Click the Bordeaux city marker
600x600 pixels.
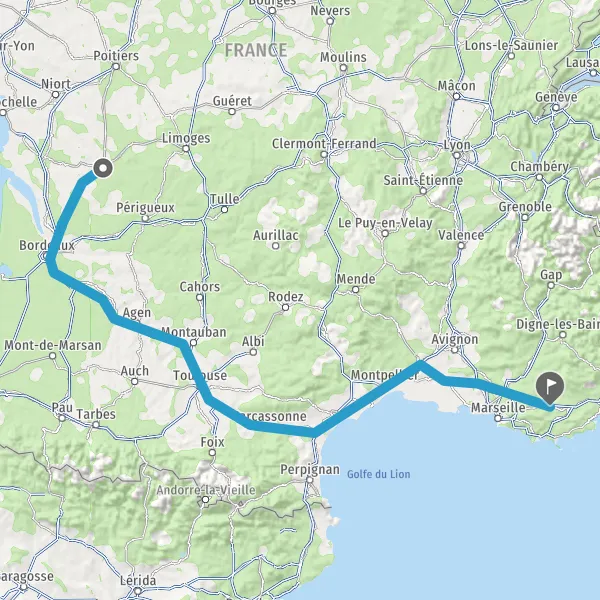tap(45, 256)
